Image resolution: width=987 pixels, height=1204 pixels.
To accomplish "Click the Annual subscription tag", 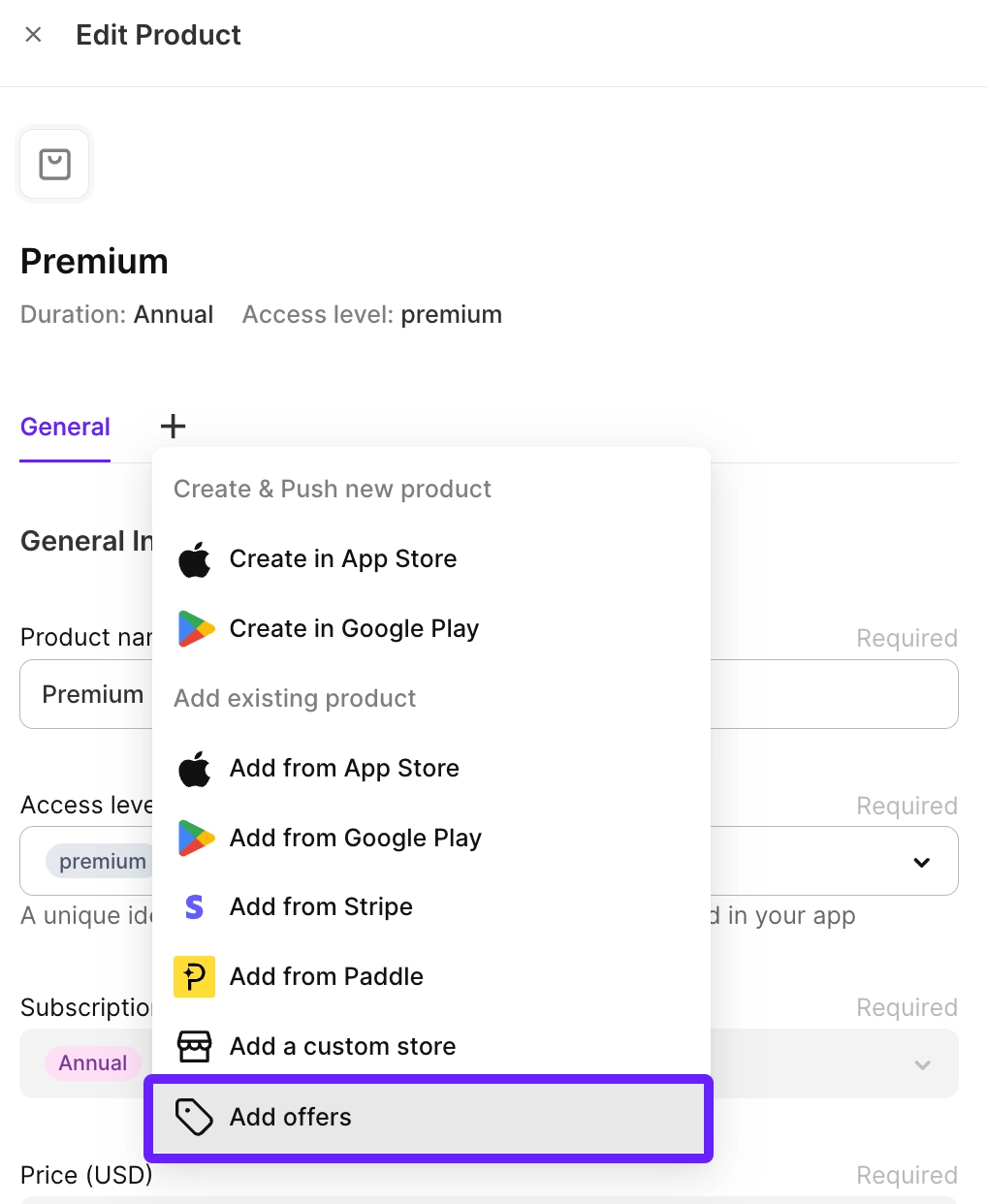I will click(93, 1063).
